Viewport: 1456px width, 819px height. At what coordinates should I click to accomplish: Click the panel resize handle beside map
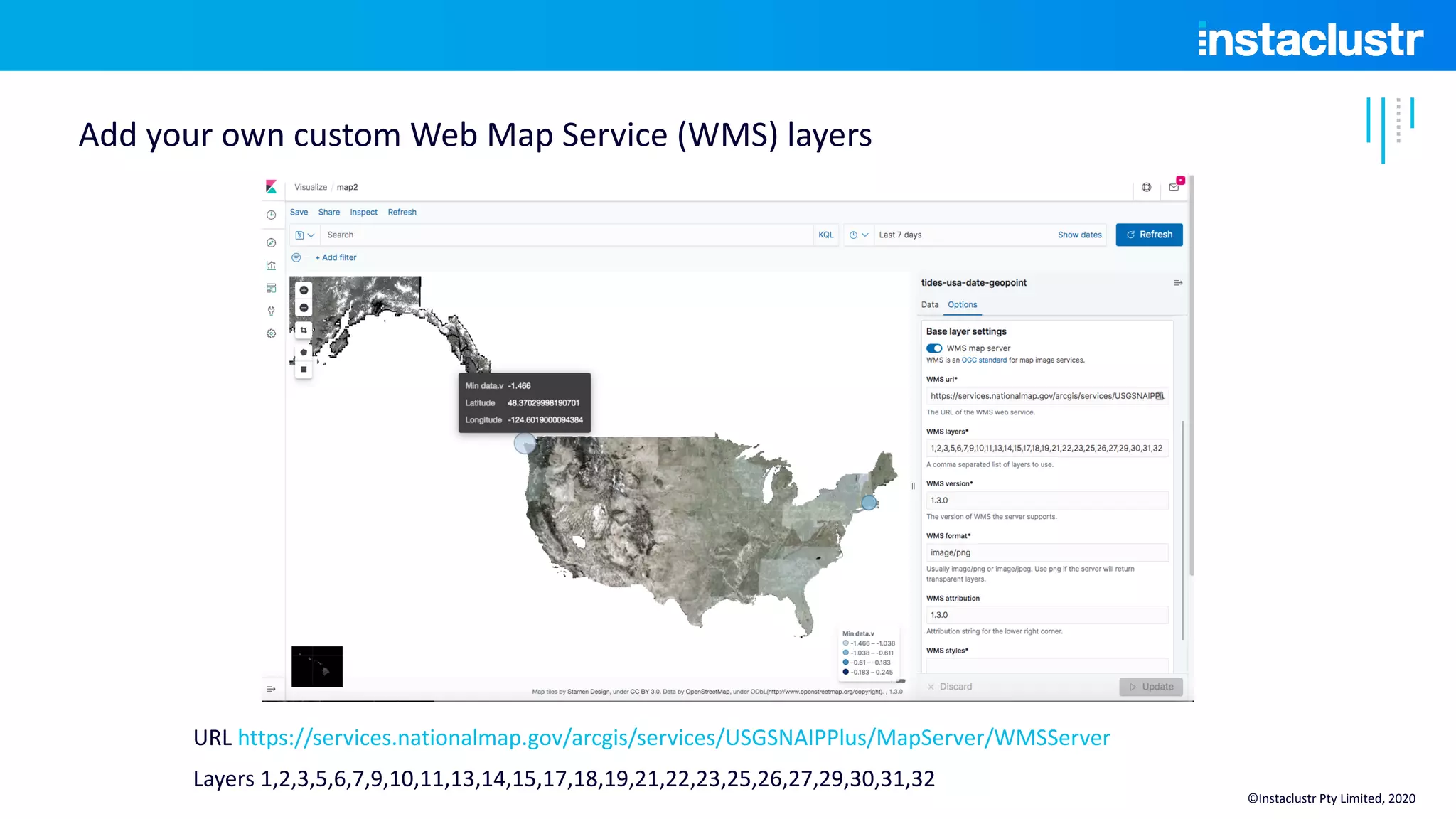[x=914, y=486]
